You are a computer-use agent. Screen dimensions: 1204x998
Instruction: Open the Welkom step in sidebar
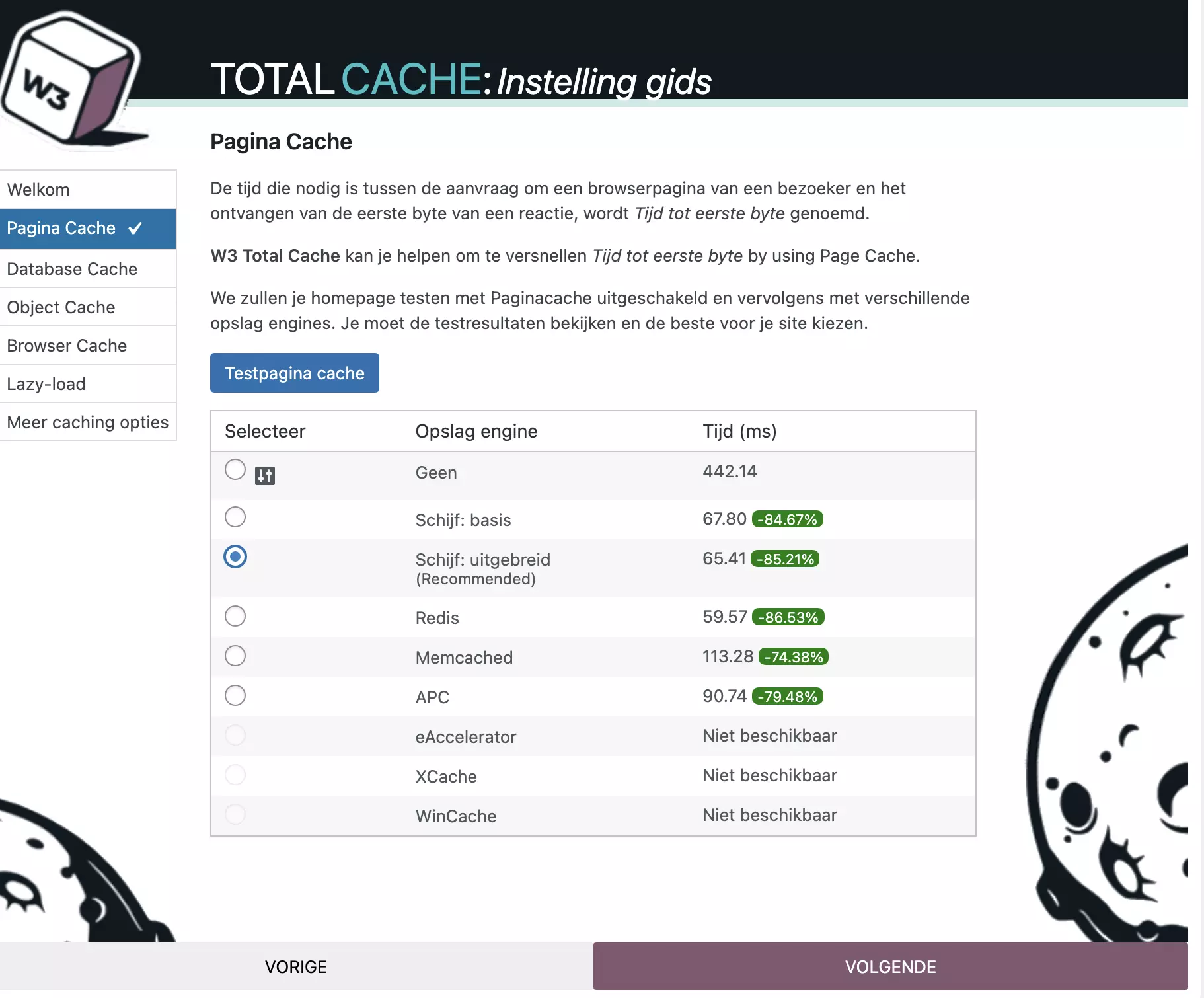tap(88, 190)
